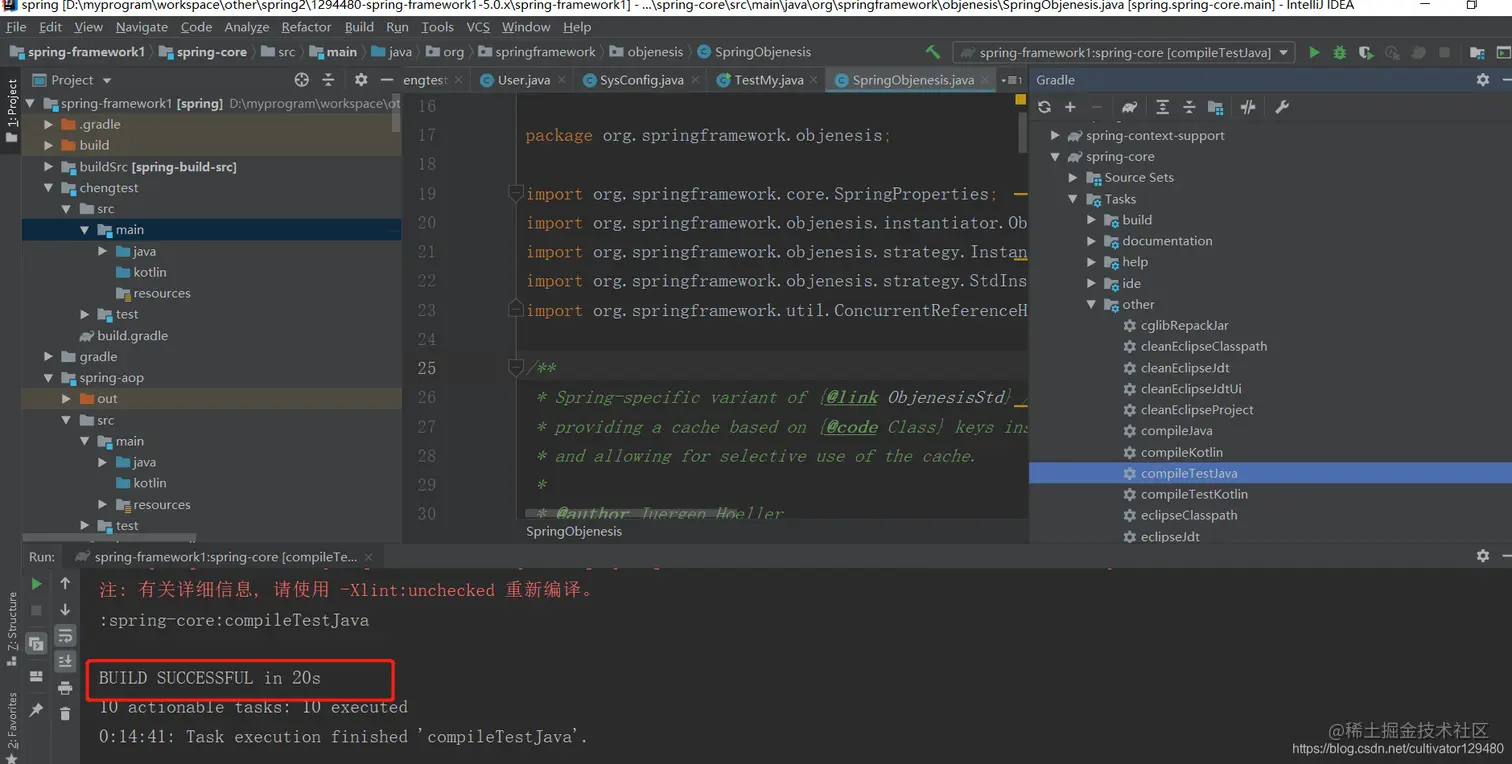Toggle offline mode in the Gradle toolbar
The height and width of the screenshot is (764, 1512).
[x=1248, y=107]
